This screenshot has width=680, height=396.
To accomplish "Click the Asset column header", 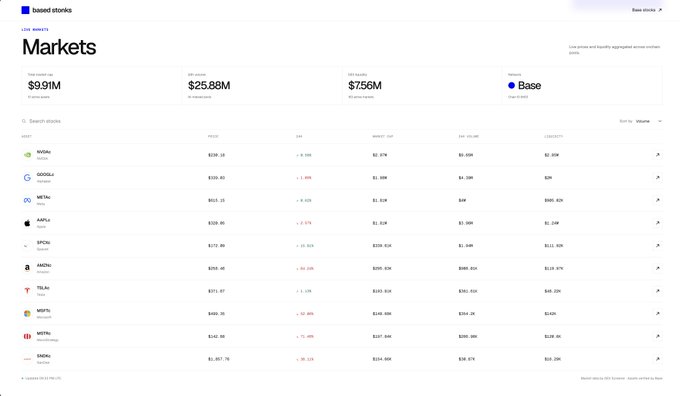I will click(x=26, y=136).
